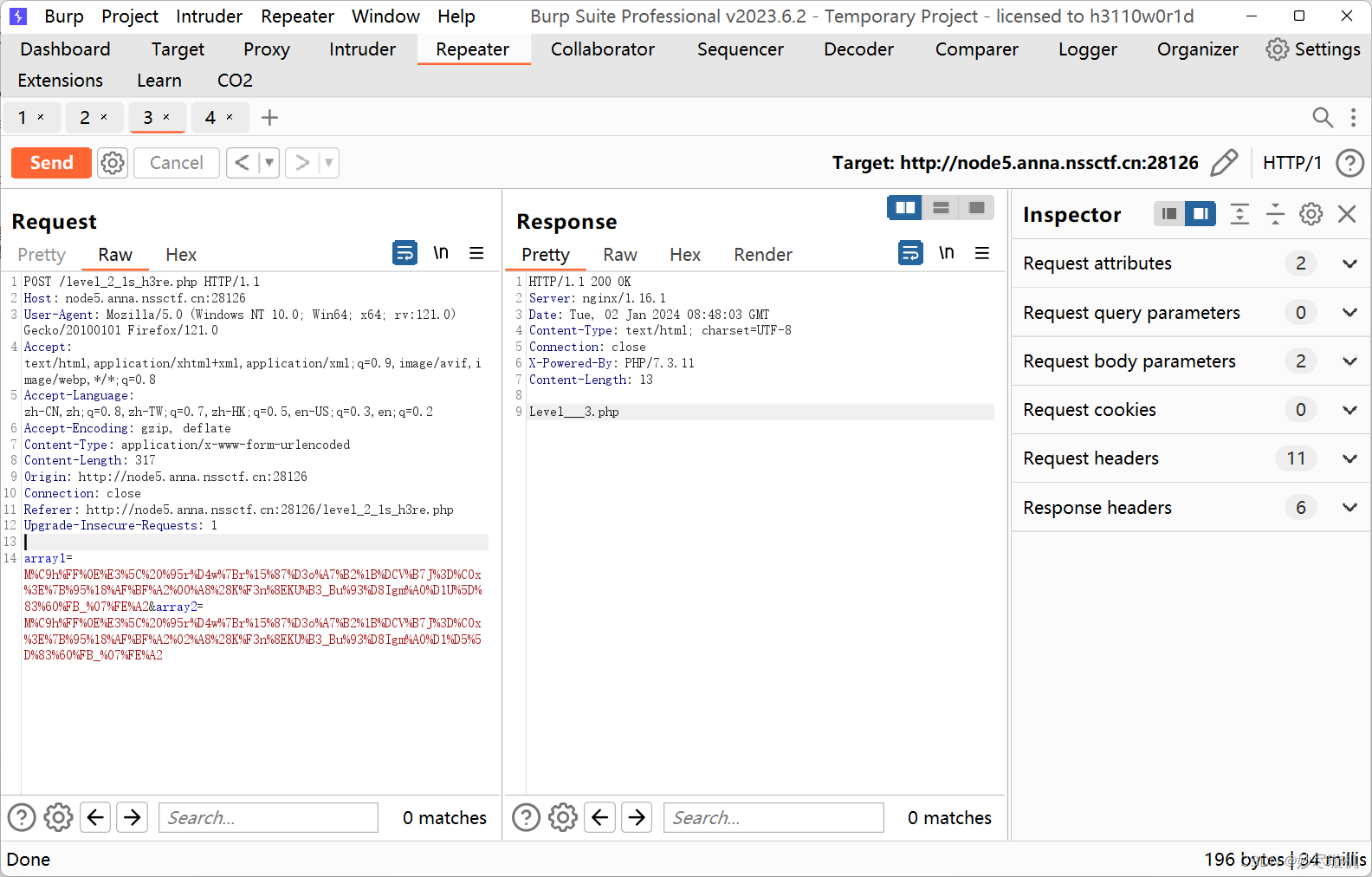Open Repeater help question icon
Image resolution: width=1372 pixels, height=877 pixels.
(x=1349, y=163)
